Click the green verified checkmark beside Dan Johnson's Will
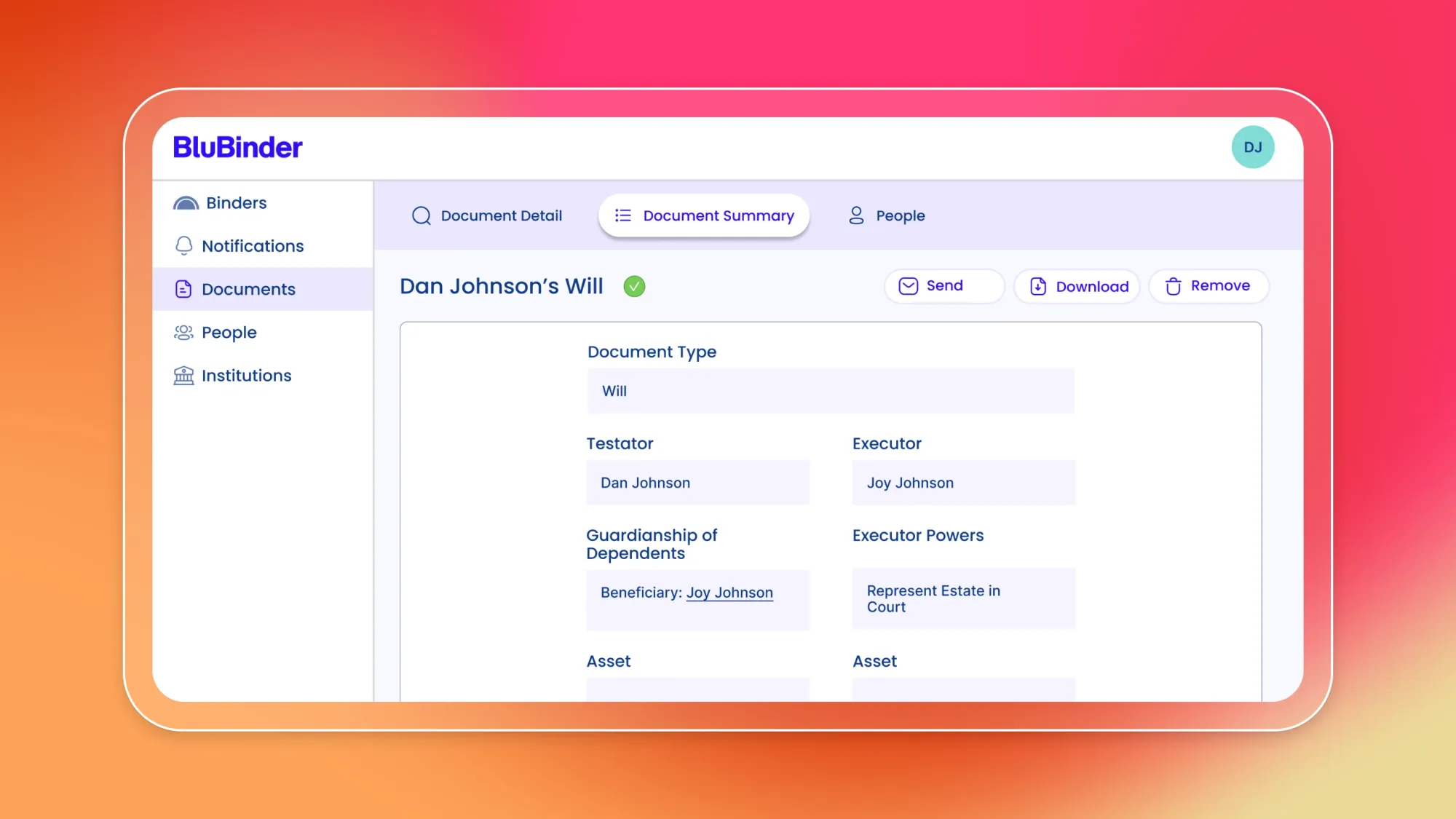The image size is (1456, 819). pos(634,287)
